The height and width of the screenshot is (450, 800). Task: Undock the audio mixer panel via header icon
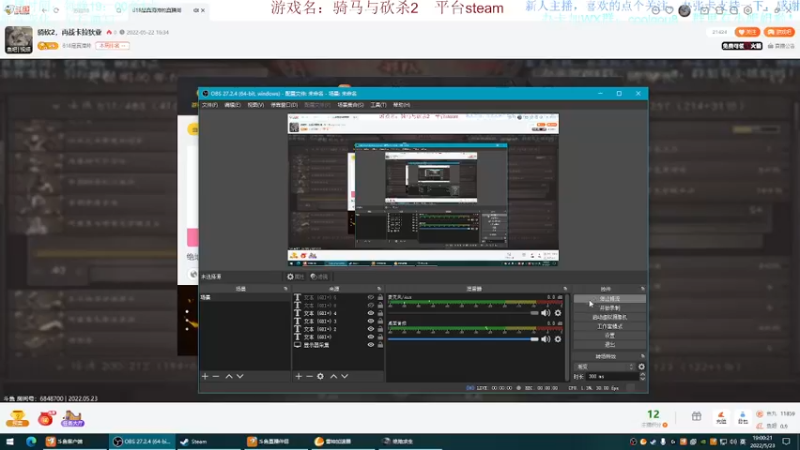click(x=565, y=289)
